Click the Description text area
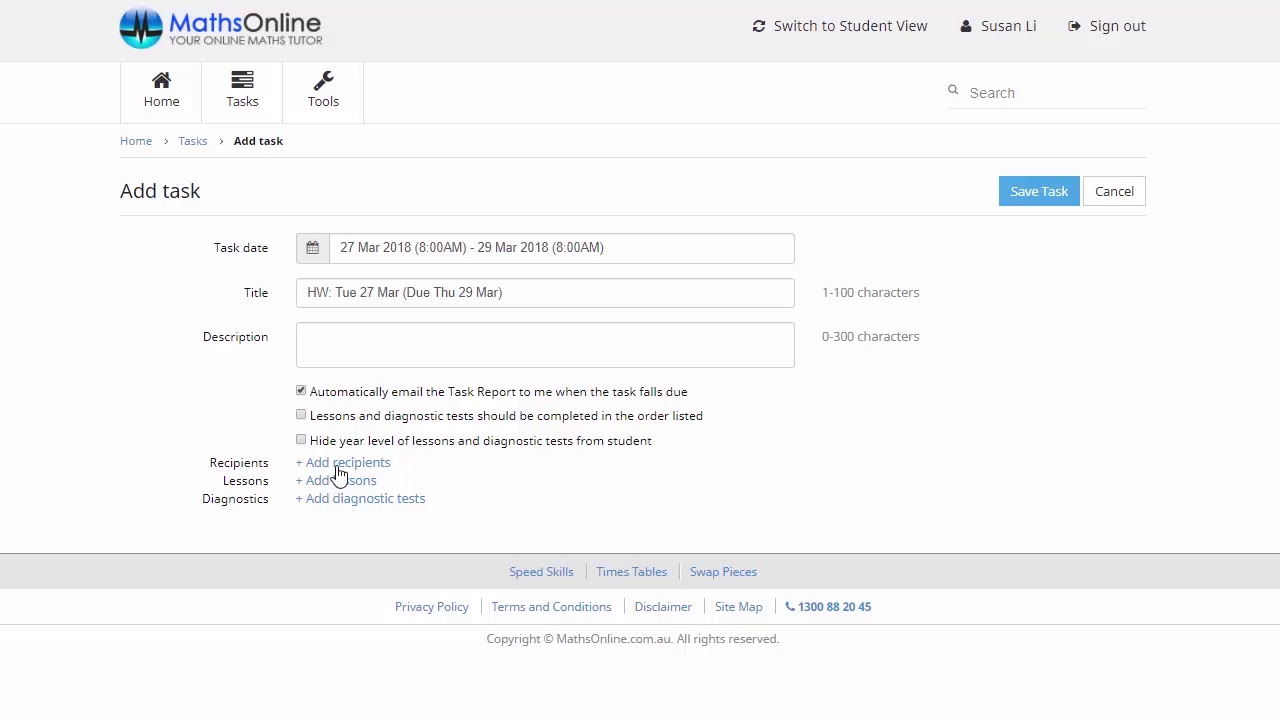 coord(545,345)
